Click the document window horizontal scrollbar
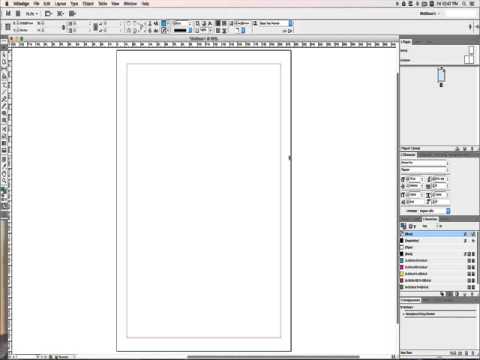 point(273,357)
